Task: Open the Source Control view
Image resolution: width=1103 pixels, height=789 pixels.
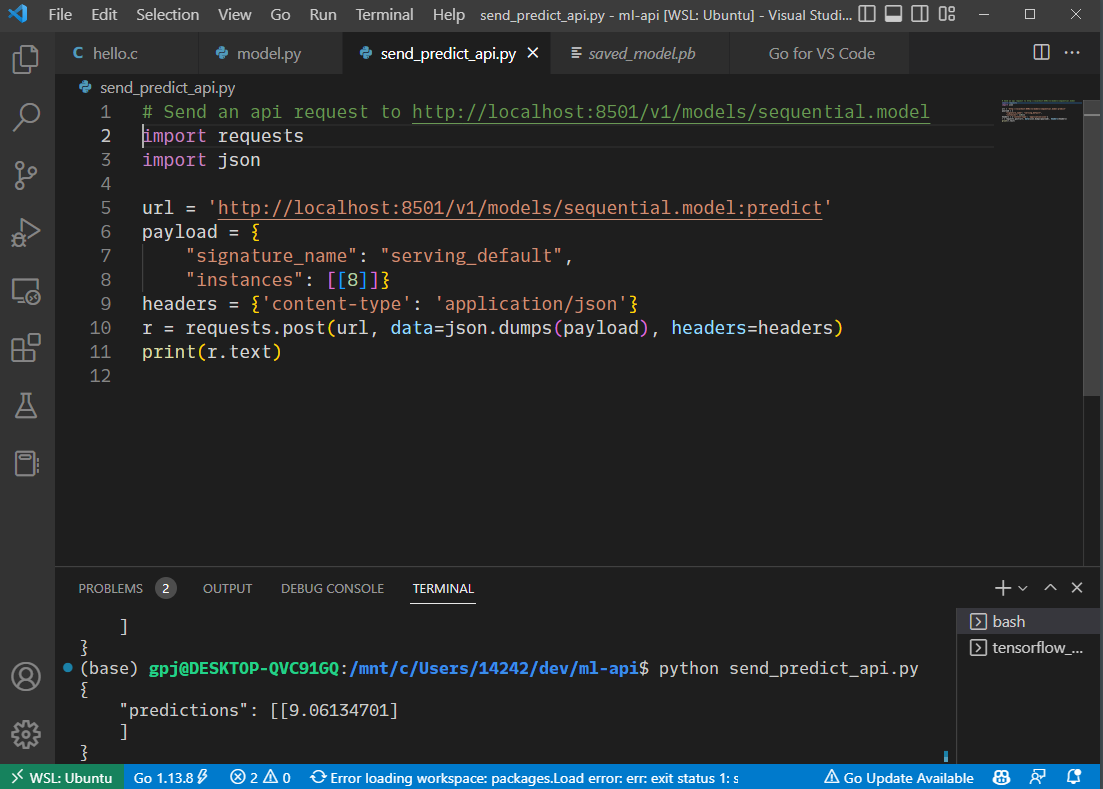Action: (26, 175)
